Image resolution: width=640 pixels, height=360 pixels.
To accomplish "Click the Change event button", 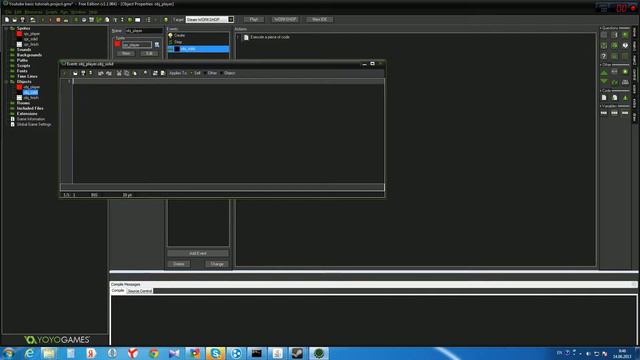I will tap(217, 264).
